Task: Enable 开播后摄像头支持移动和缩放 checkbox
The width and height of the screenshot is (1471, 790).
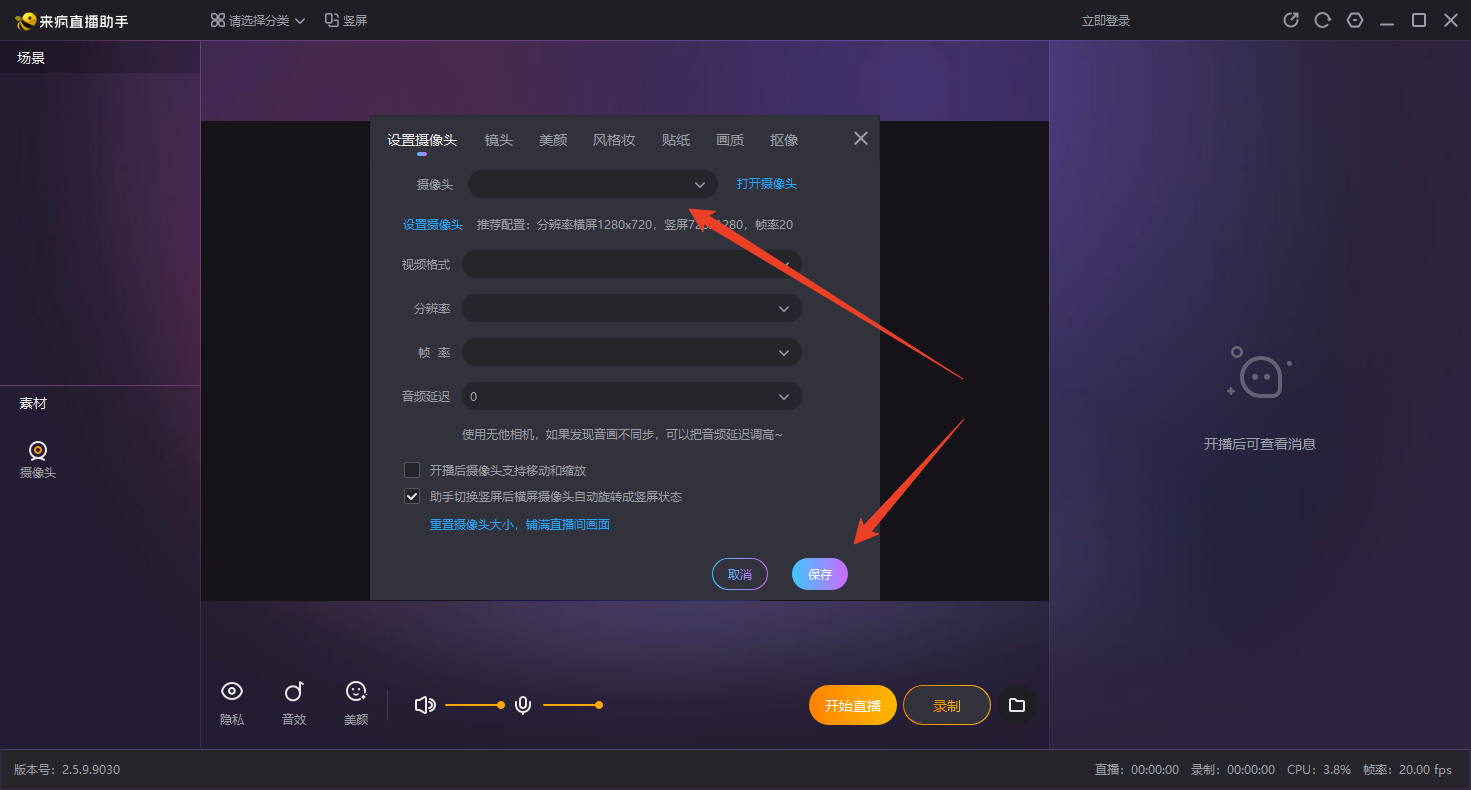Action: 411,469
